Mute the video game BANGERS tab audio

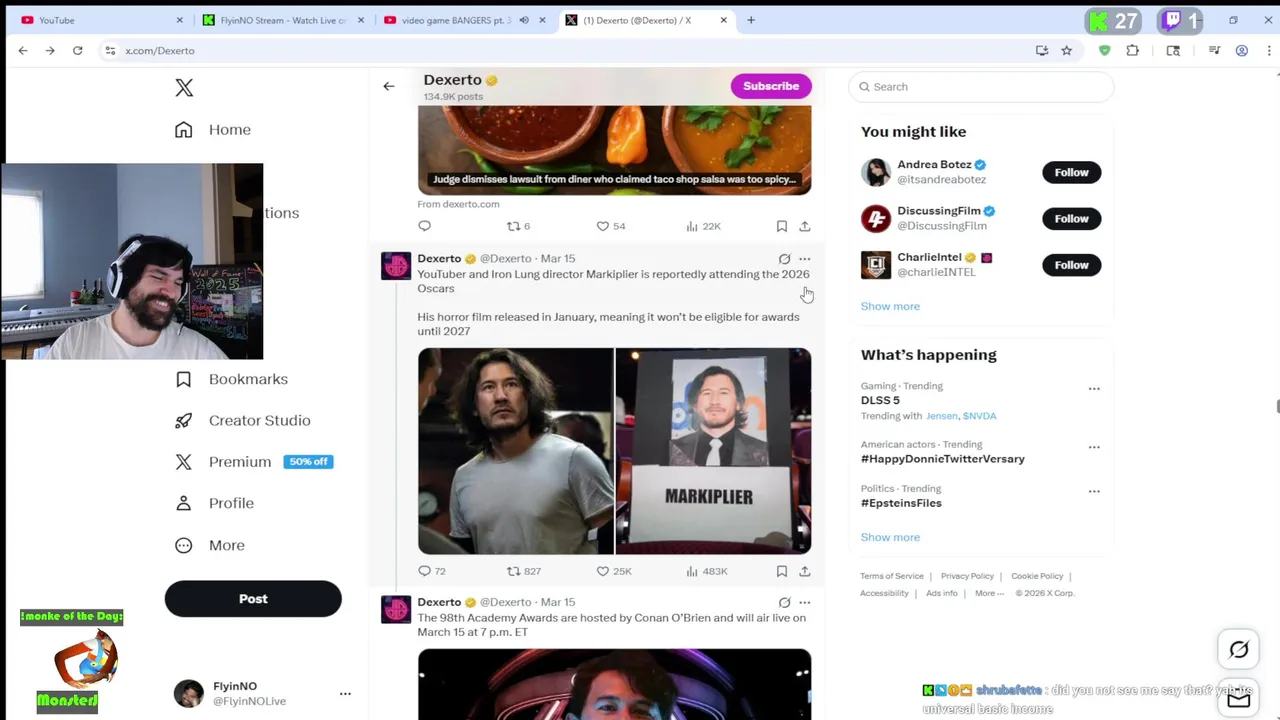pyautogui.click(x=523, y=20)
